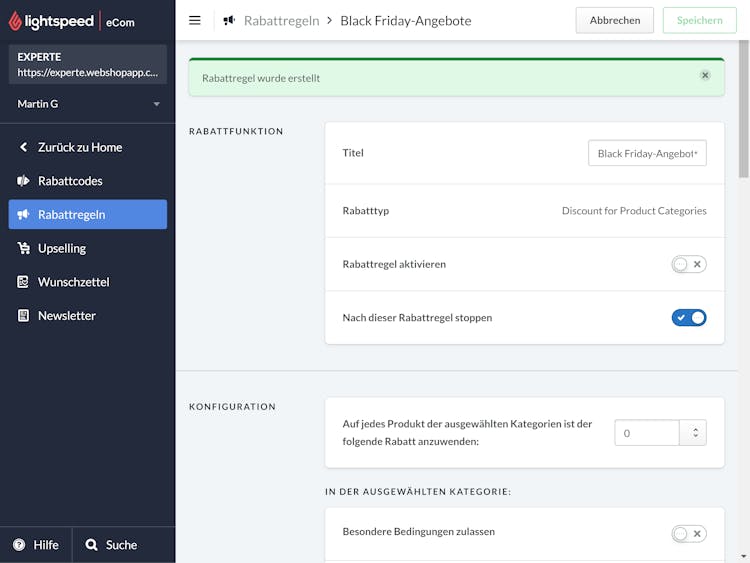The height and width of the screenshot is (563, 750).
Task: Click the Titel input field
Action: coord(647,153)
